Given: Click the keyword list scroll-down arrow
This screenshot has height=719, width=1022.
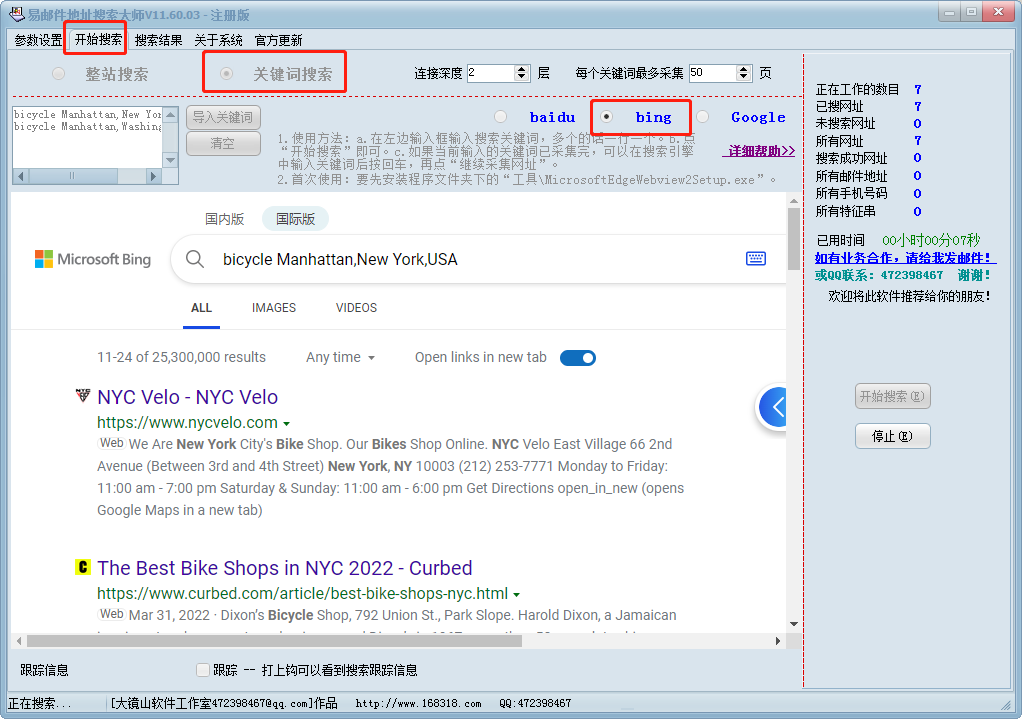Looking at the screenshot, I should 170,160.
